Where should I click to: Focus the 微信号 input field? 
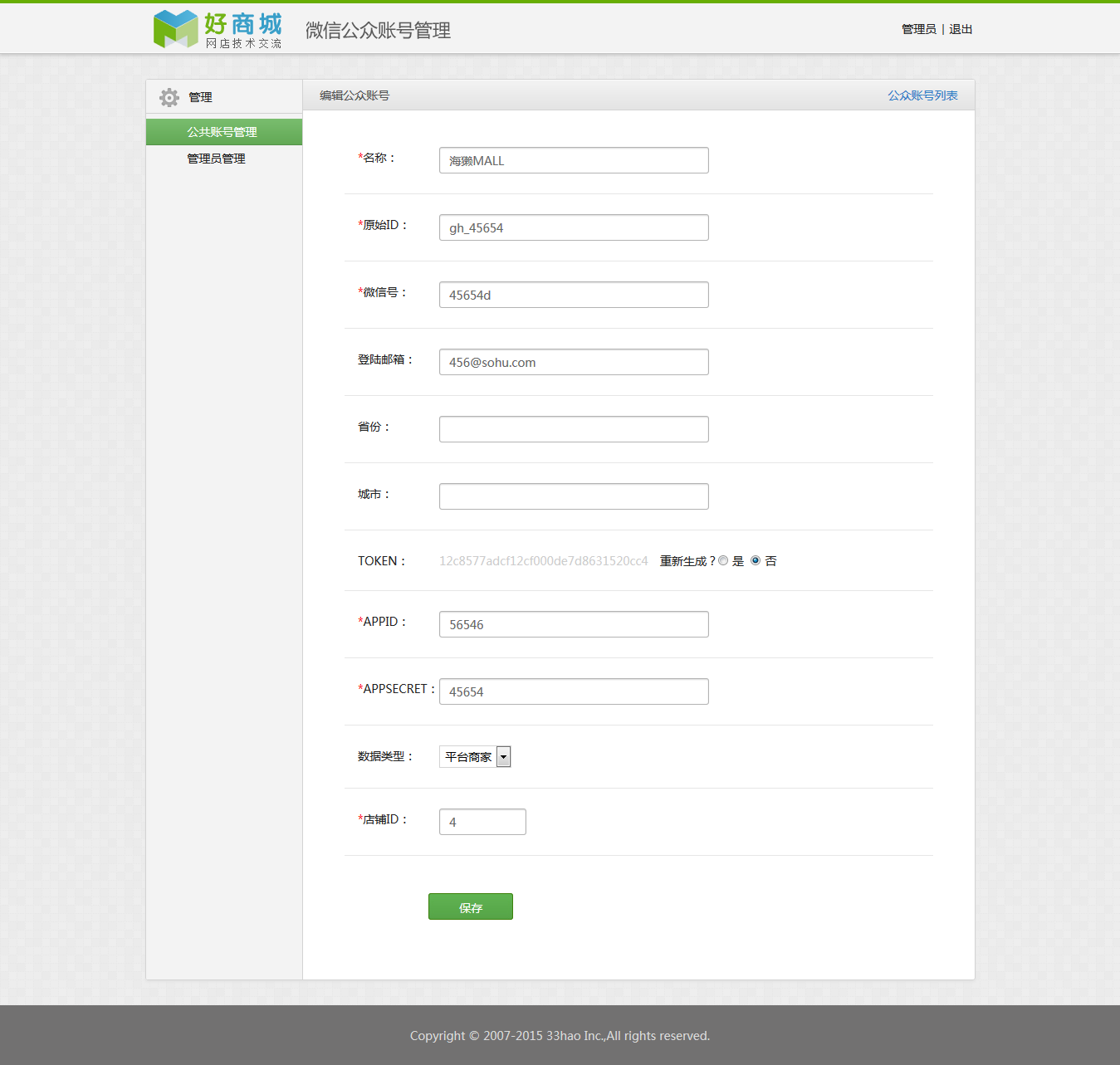pyautogui.click(x=574, y=295)
